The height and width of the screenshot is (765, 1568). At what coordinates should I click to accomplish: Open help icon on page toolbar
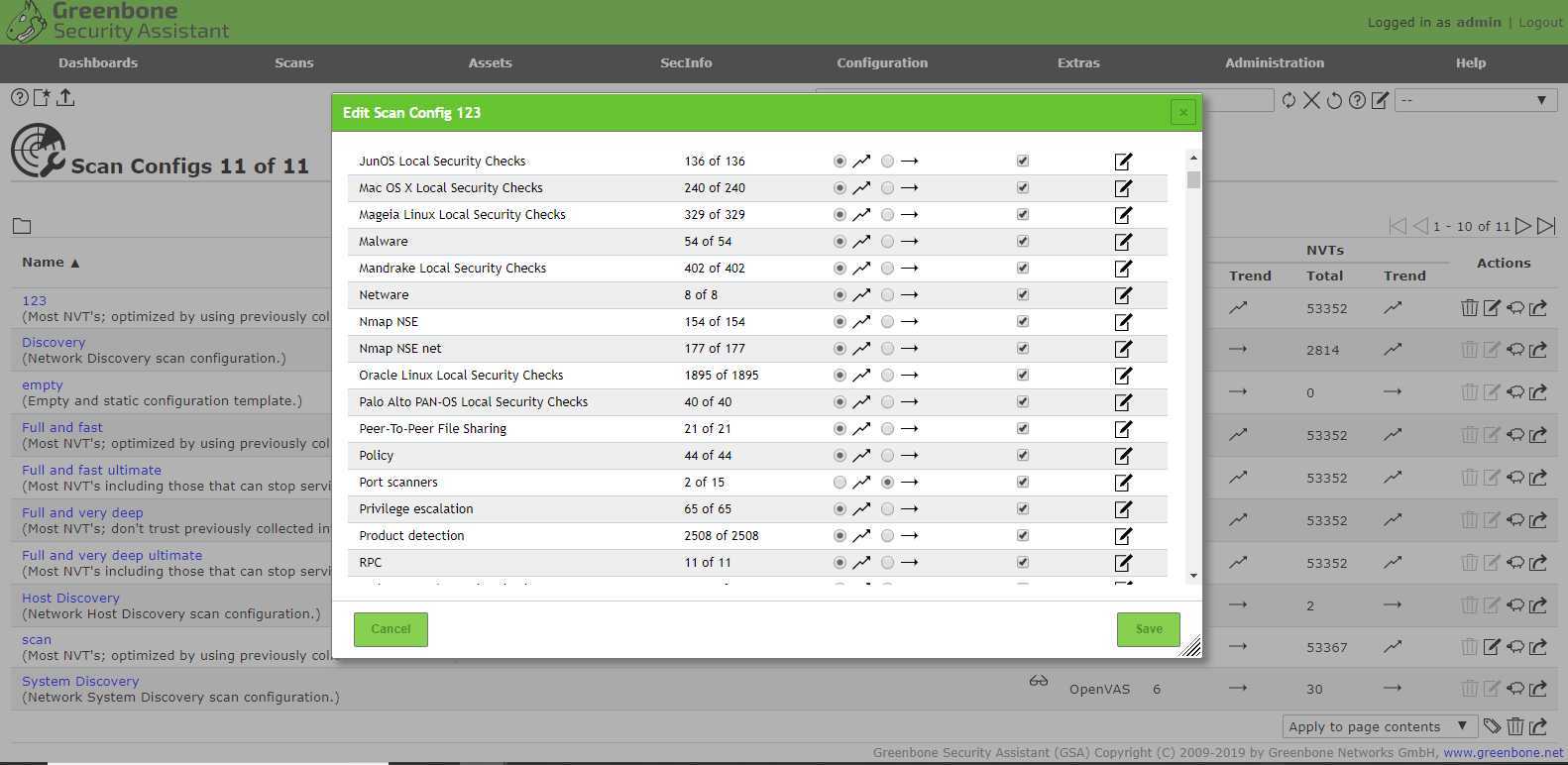(x=19, y=97)
